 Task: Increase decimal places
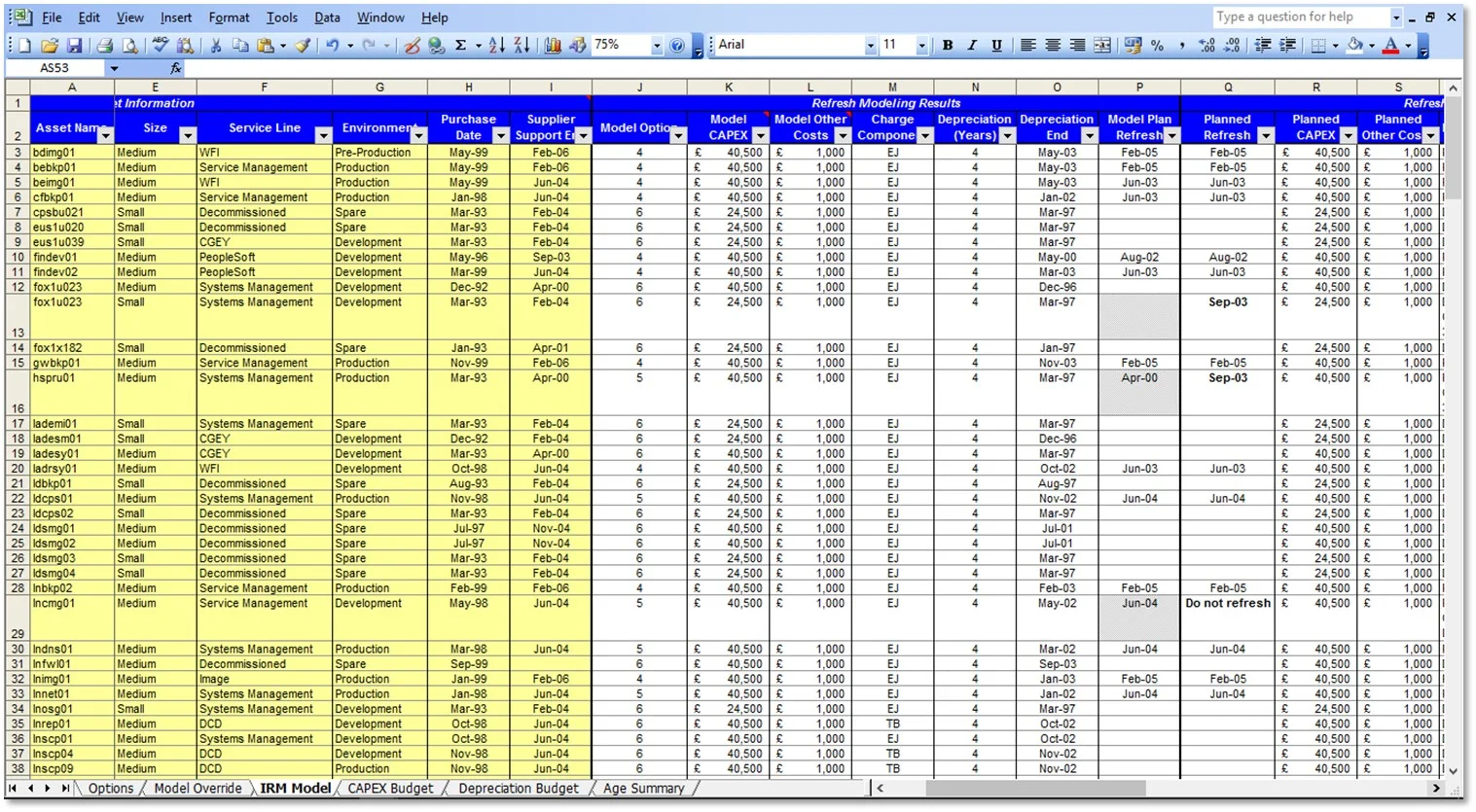(x=1207, y=45)
